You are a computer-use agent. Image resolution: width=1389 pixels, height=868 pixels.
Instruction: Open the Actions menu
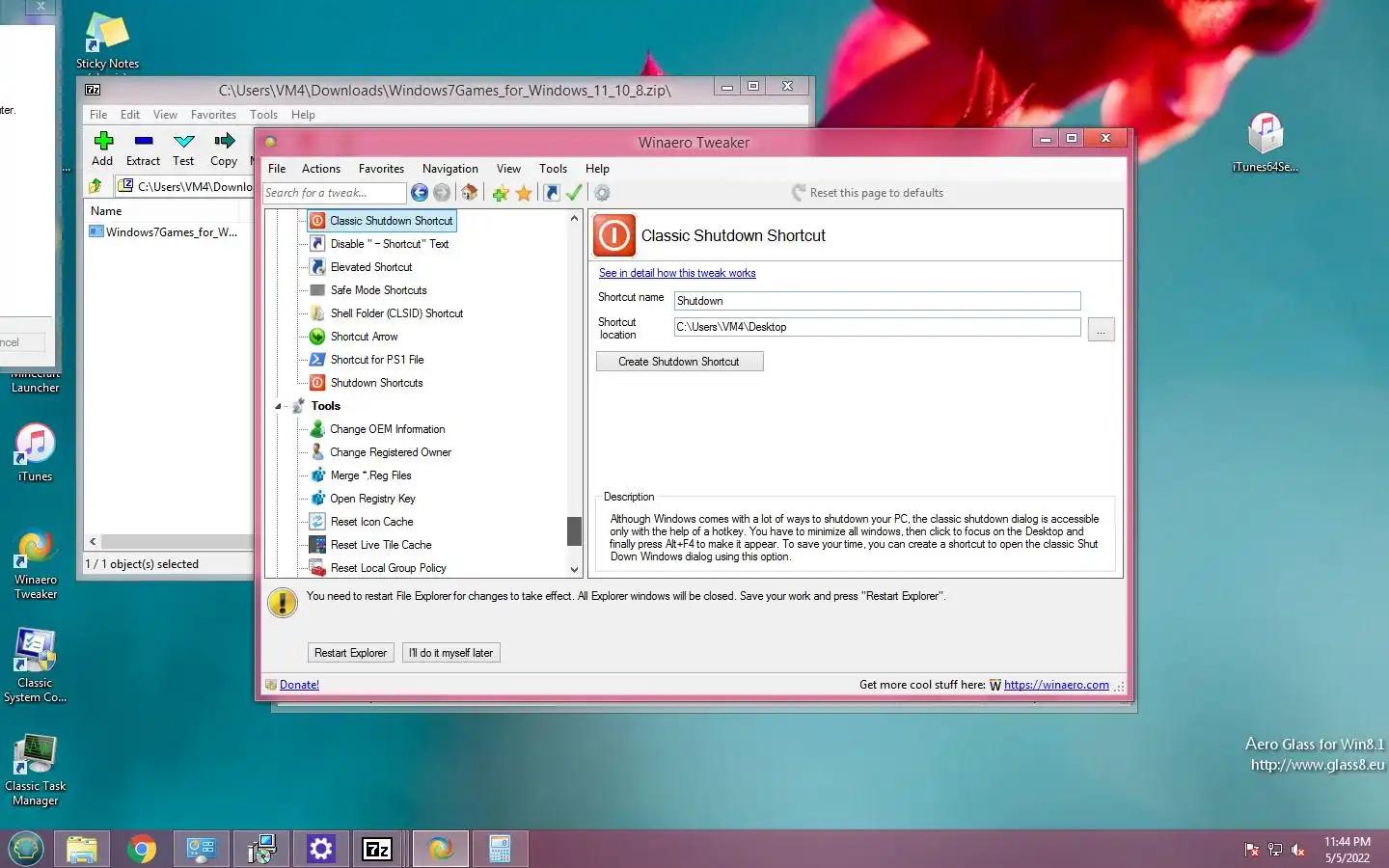[x=321, y=169]
